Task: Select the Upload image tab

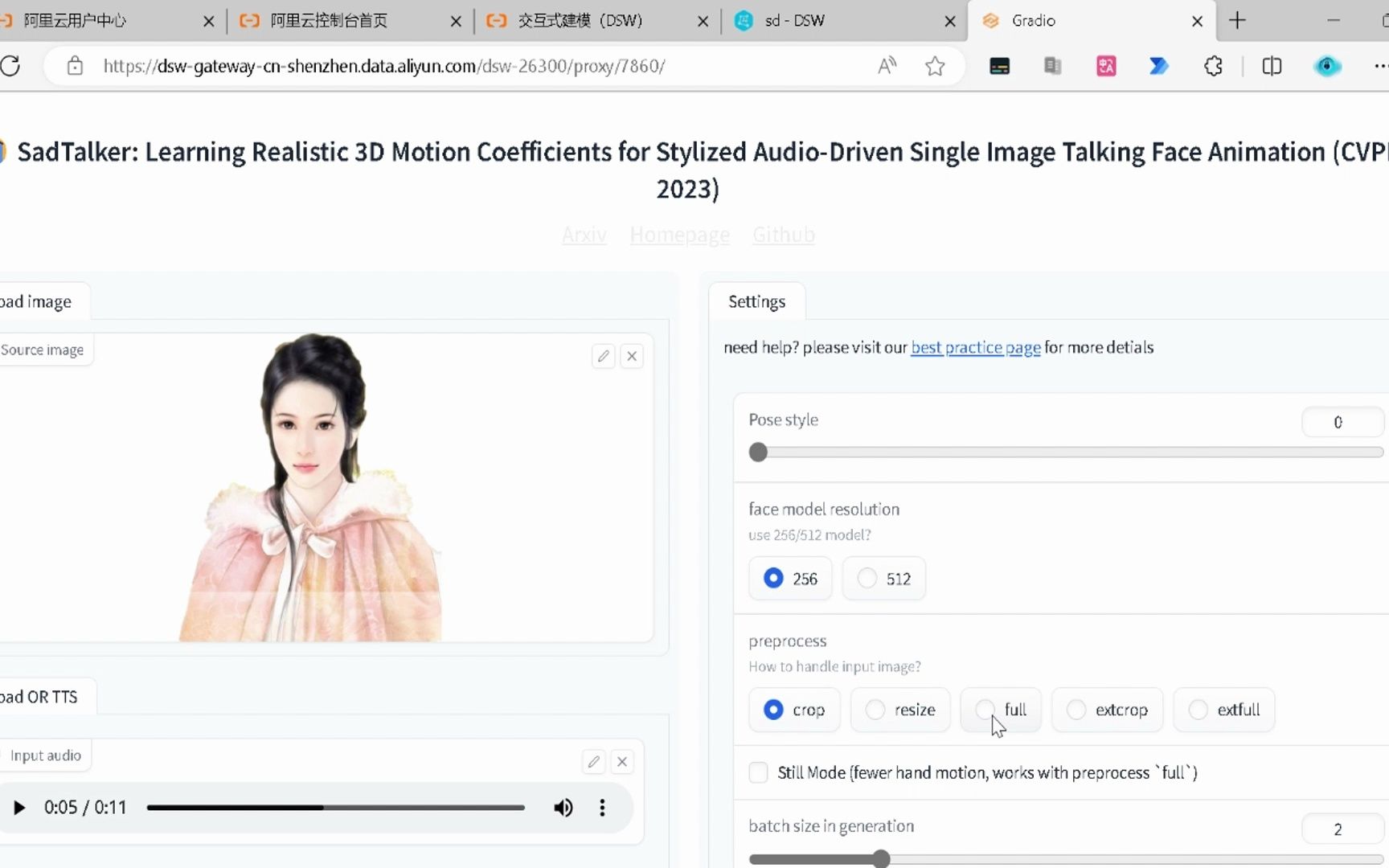Action: tap(40, 301)
